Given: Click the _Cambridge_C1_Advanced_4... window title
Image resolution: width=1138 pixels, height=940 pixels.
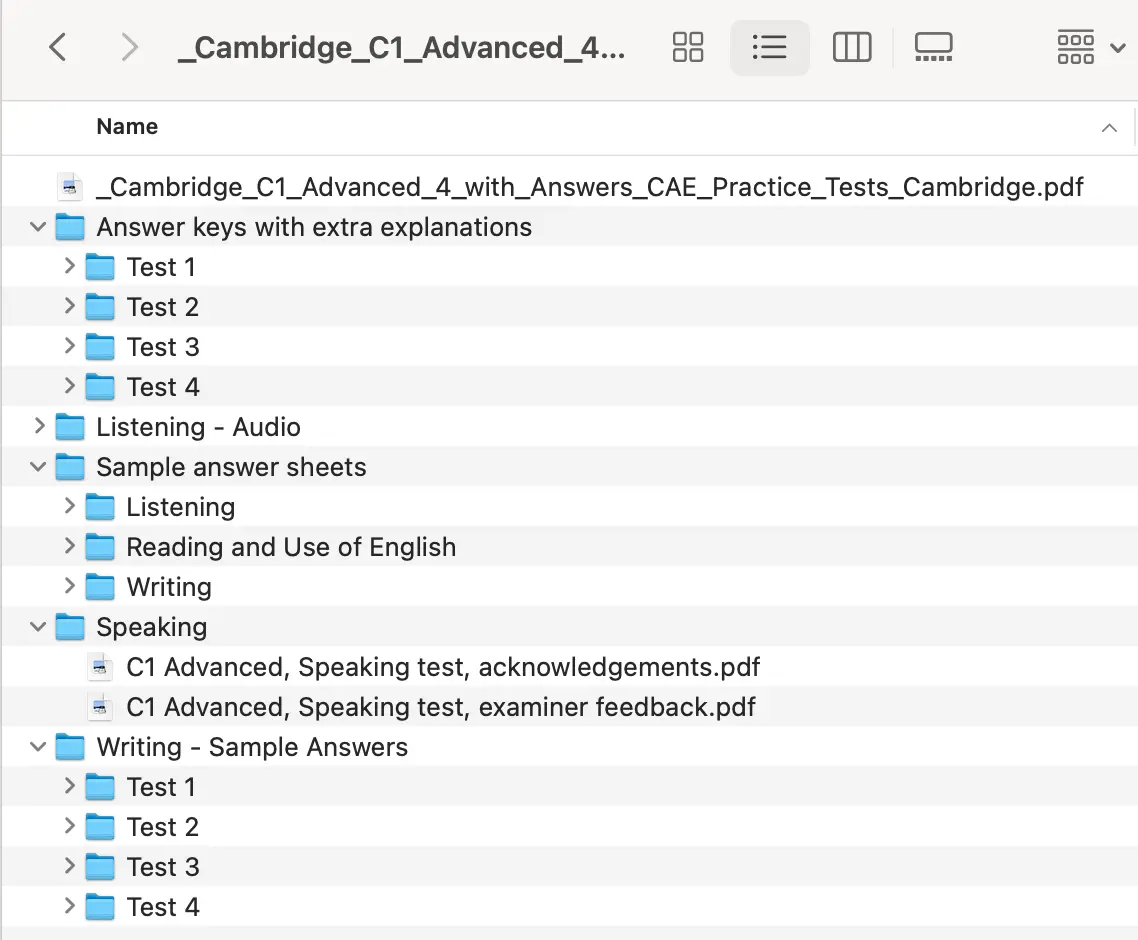Looking at the screenshot, I should 401,48.
